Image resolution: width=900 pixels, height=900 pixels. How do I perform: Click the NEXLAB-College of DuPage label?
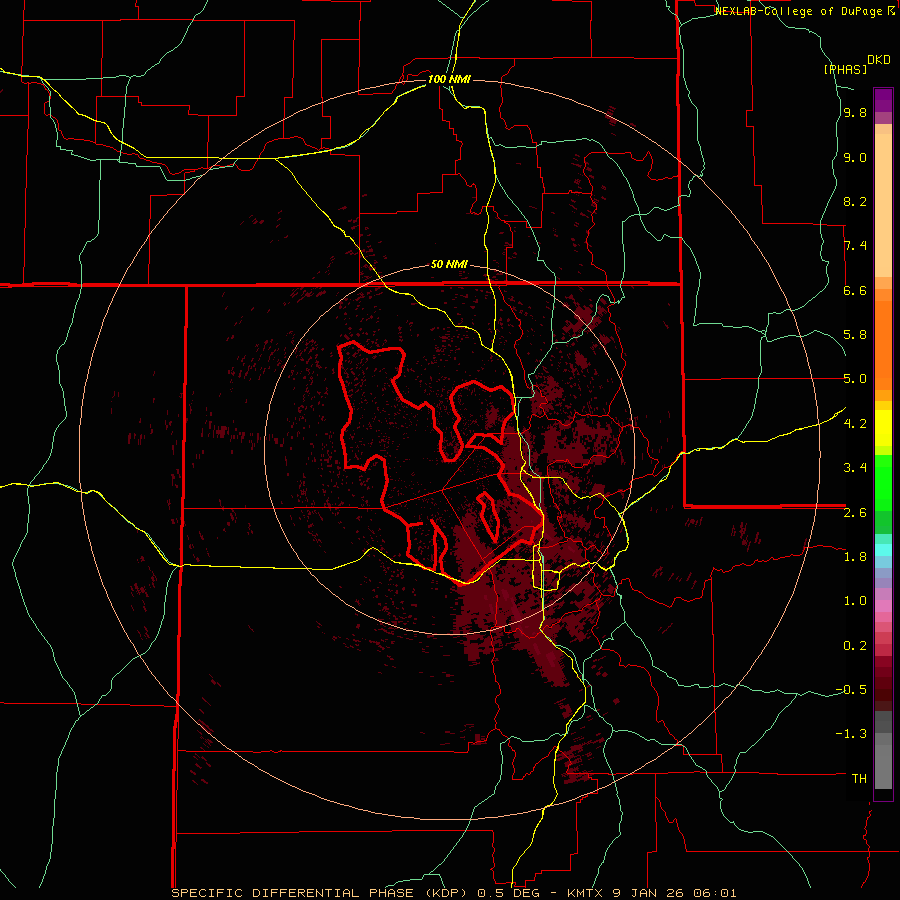click(x=800, y=11)
